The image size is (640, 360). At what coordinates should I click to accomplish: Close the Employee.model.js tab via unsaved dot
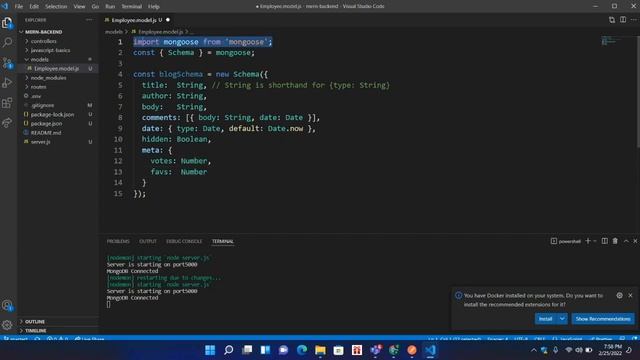tap(168, 20)
